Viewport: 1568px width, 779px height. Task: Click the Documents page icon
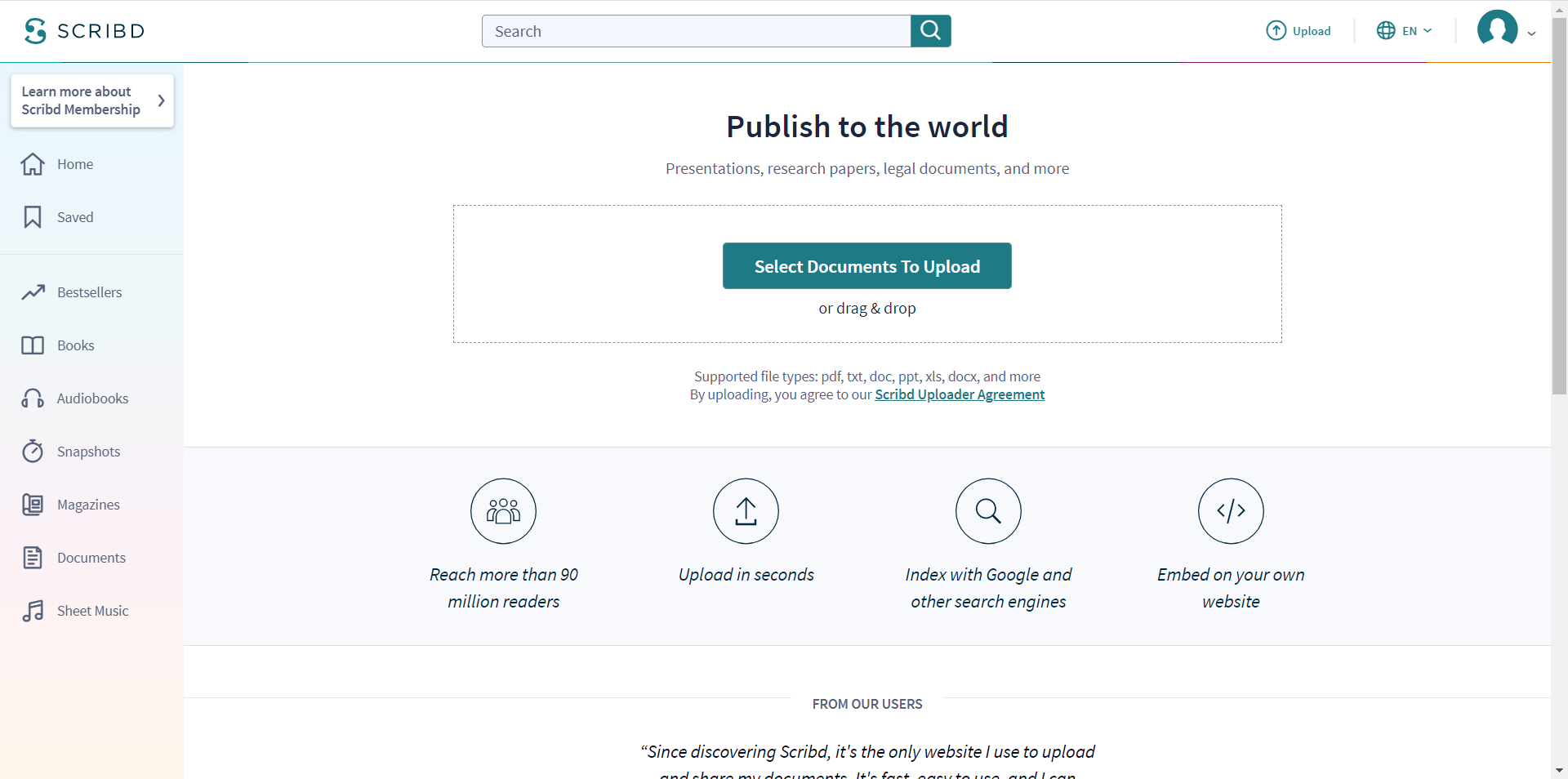(x=33, y=558)
